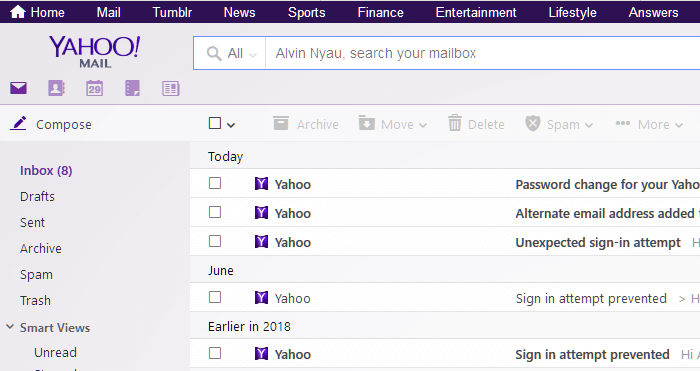Viewport: 700px width, 371px height.
Task: Open the Archive folder in sidebar
Action: [41, 248]
